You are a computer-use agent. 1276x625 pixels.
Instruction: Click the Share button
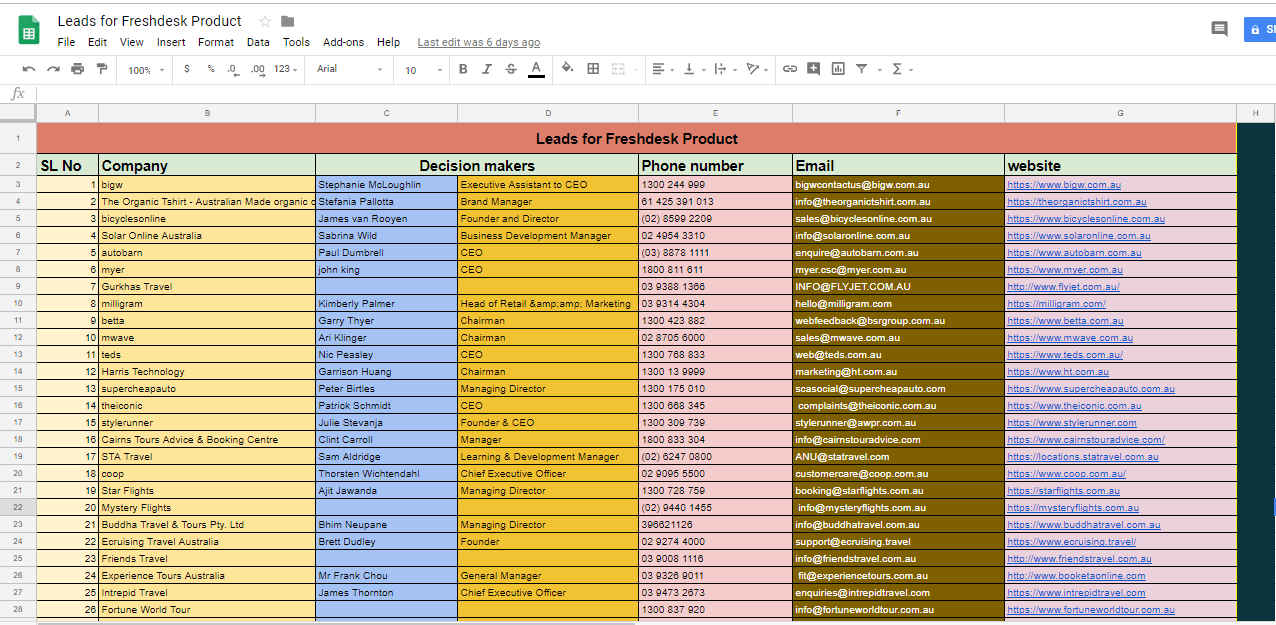pyautogui.click(x=1262, y=29)
